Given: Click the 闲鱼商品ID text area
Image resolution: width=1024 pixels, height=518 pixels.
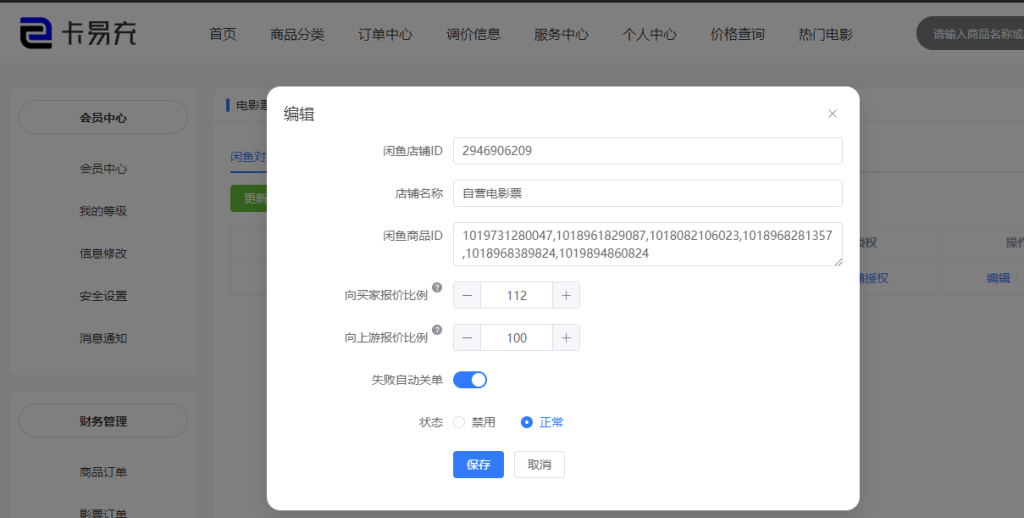Looking at the screenshot, I should point(647,244).
